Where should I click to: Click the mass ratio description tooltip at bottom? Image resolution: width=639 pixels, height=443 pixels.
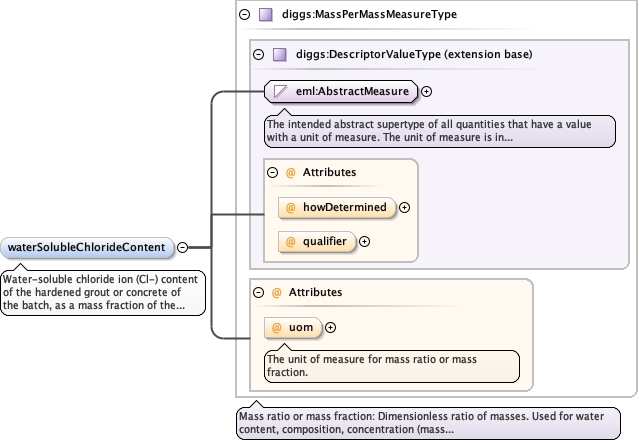point(428,423)
